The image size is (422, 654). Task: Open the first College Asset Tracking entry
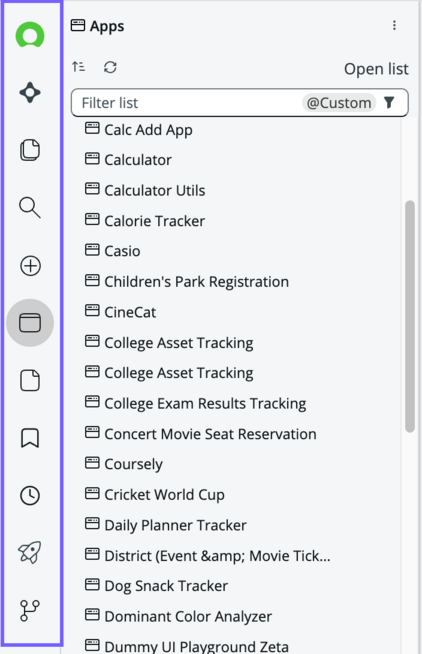coord(179,343)
